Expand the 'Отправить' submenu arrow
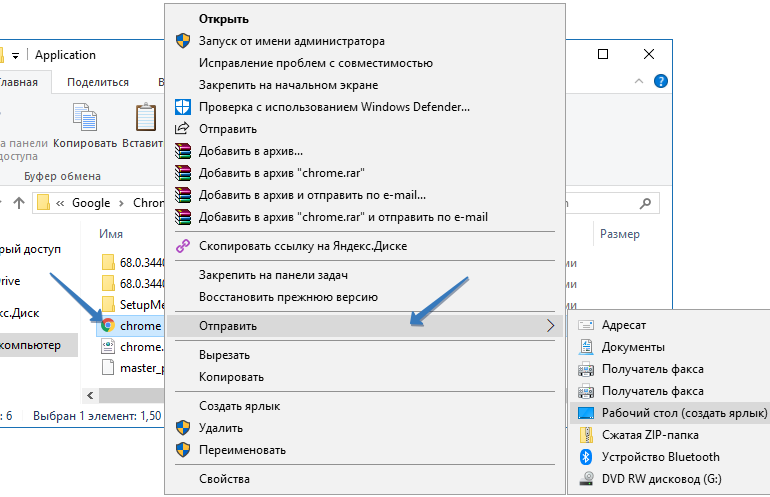This screenshot has width=770, height=497. 550,326
